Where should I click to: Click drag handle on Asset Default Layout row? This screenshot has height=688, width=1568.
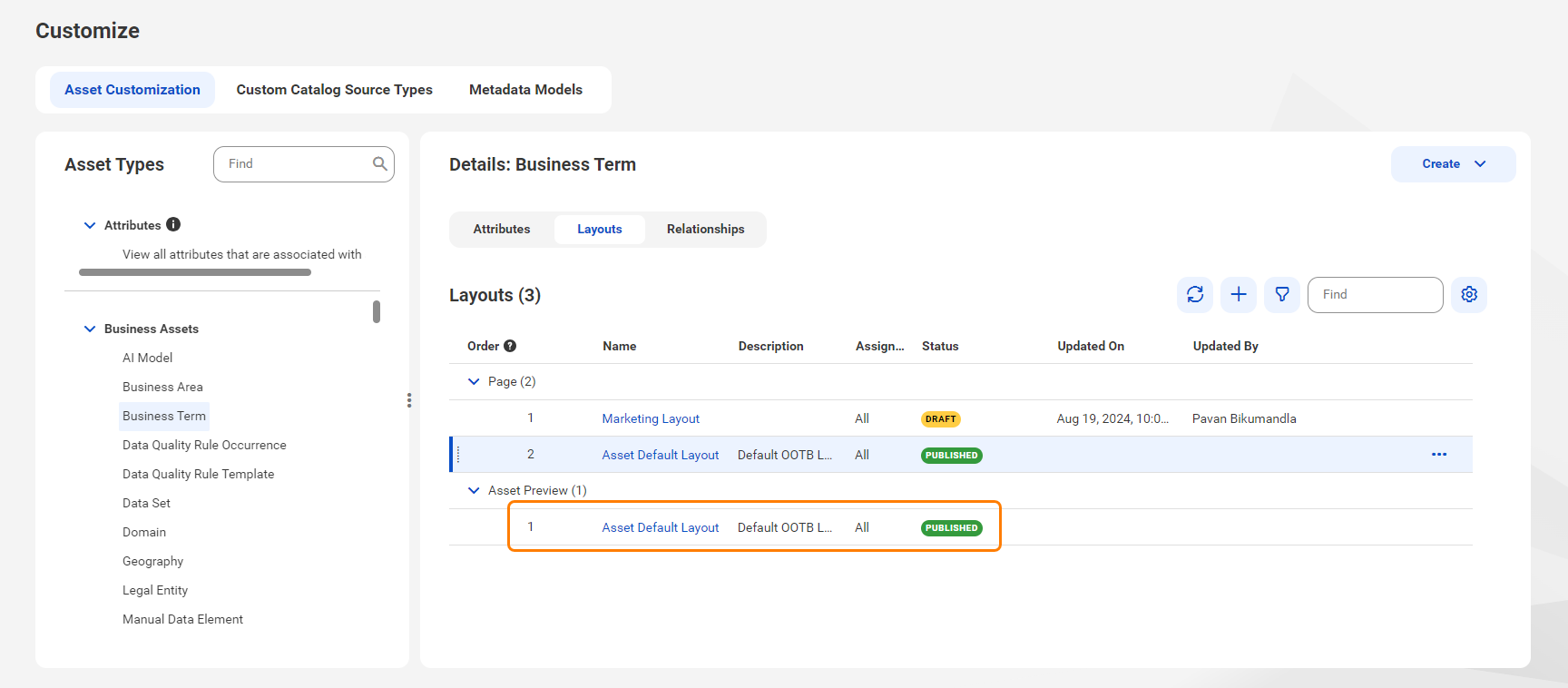click(x=458, y=454)
